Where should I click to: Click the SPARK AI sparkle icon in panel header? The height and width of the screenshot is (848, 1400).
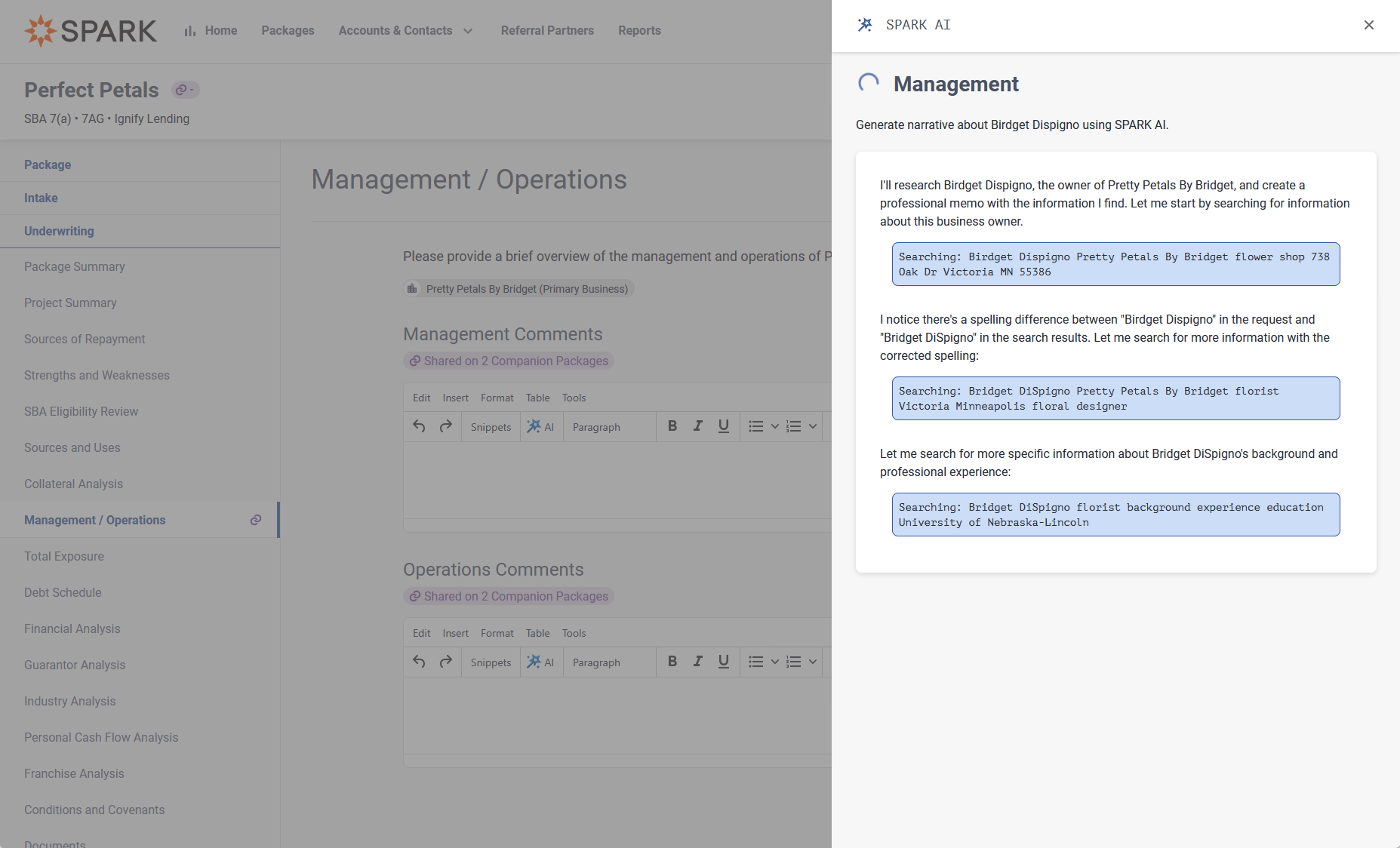(865, 25)
